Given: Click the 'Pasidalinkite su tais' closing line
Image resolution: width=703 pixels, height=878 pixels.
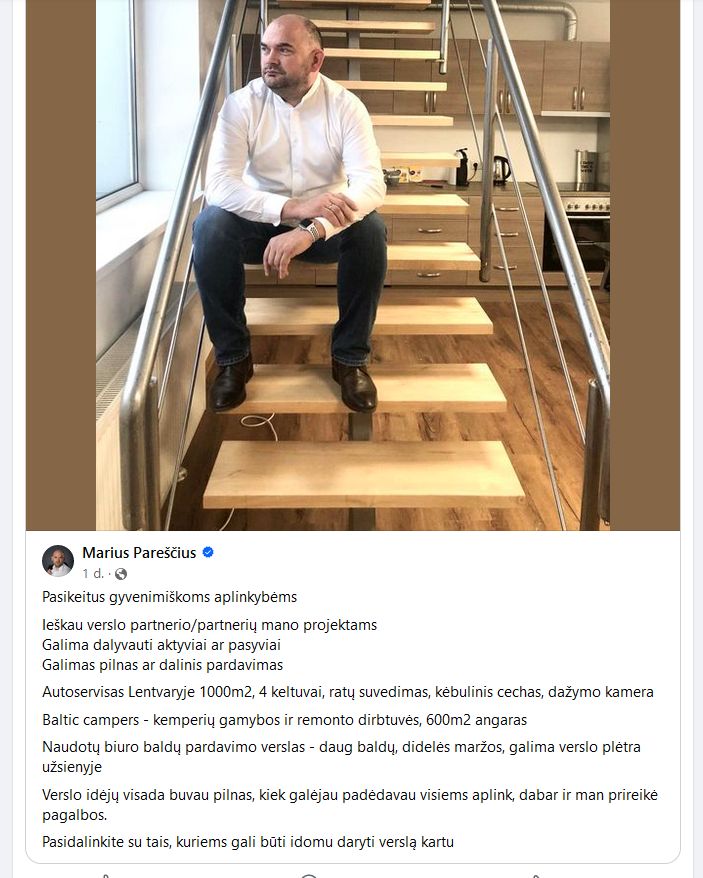Looking at the screenshot, I should point(248,842).
